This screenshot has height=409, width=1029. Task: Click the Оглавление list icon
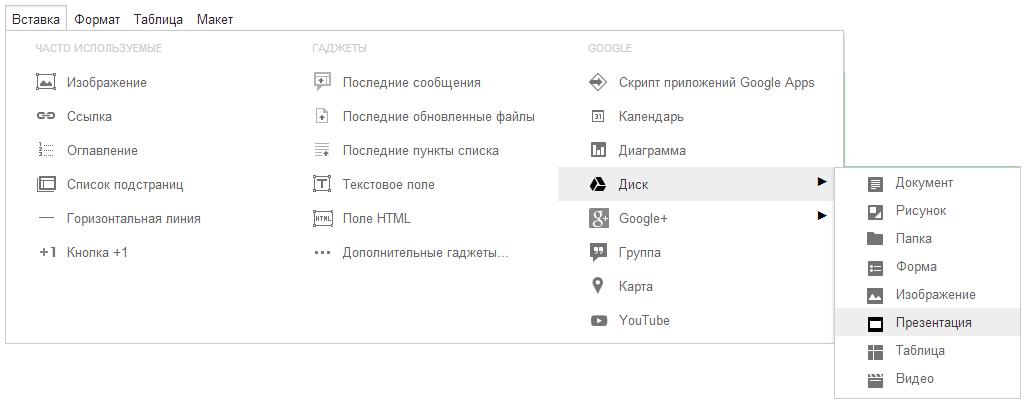tap(46, 150)
